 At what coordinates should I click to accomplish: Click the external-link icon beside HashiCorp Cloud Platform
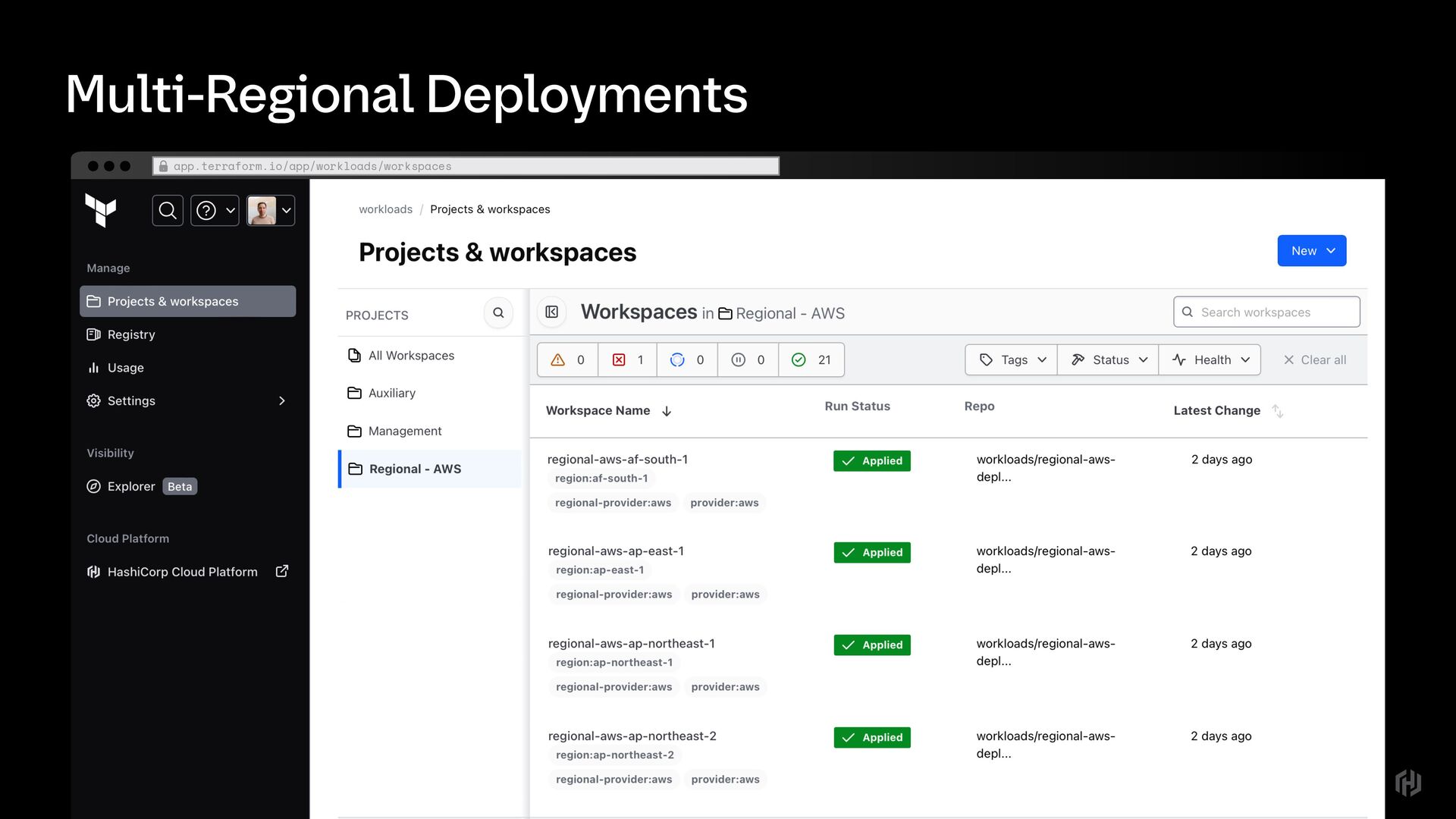pyautogui.click(x=282, y=571)
